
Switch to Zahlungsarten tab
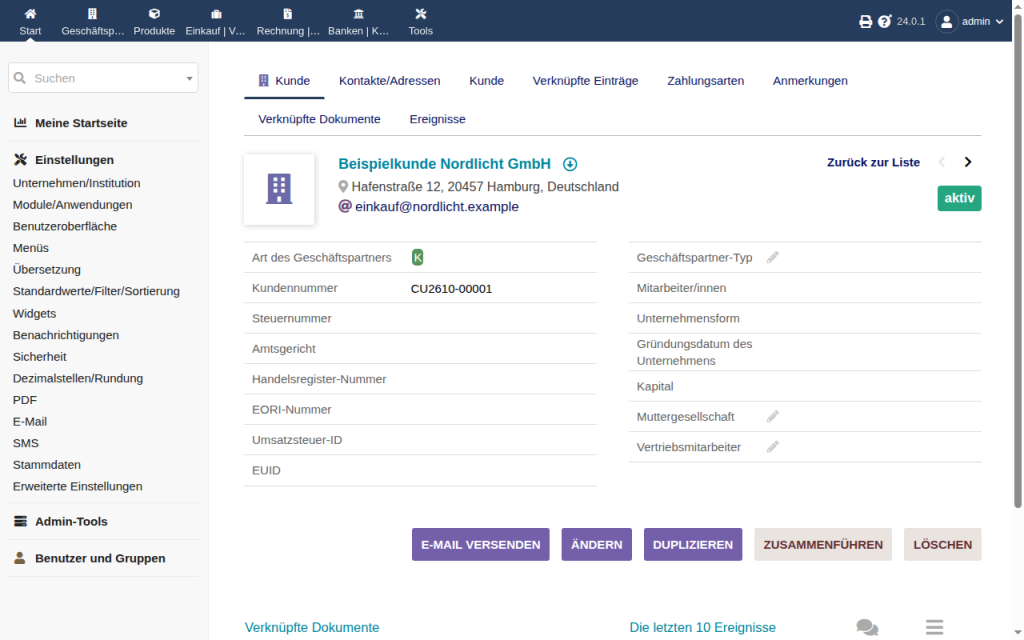point(705,81)
